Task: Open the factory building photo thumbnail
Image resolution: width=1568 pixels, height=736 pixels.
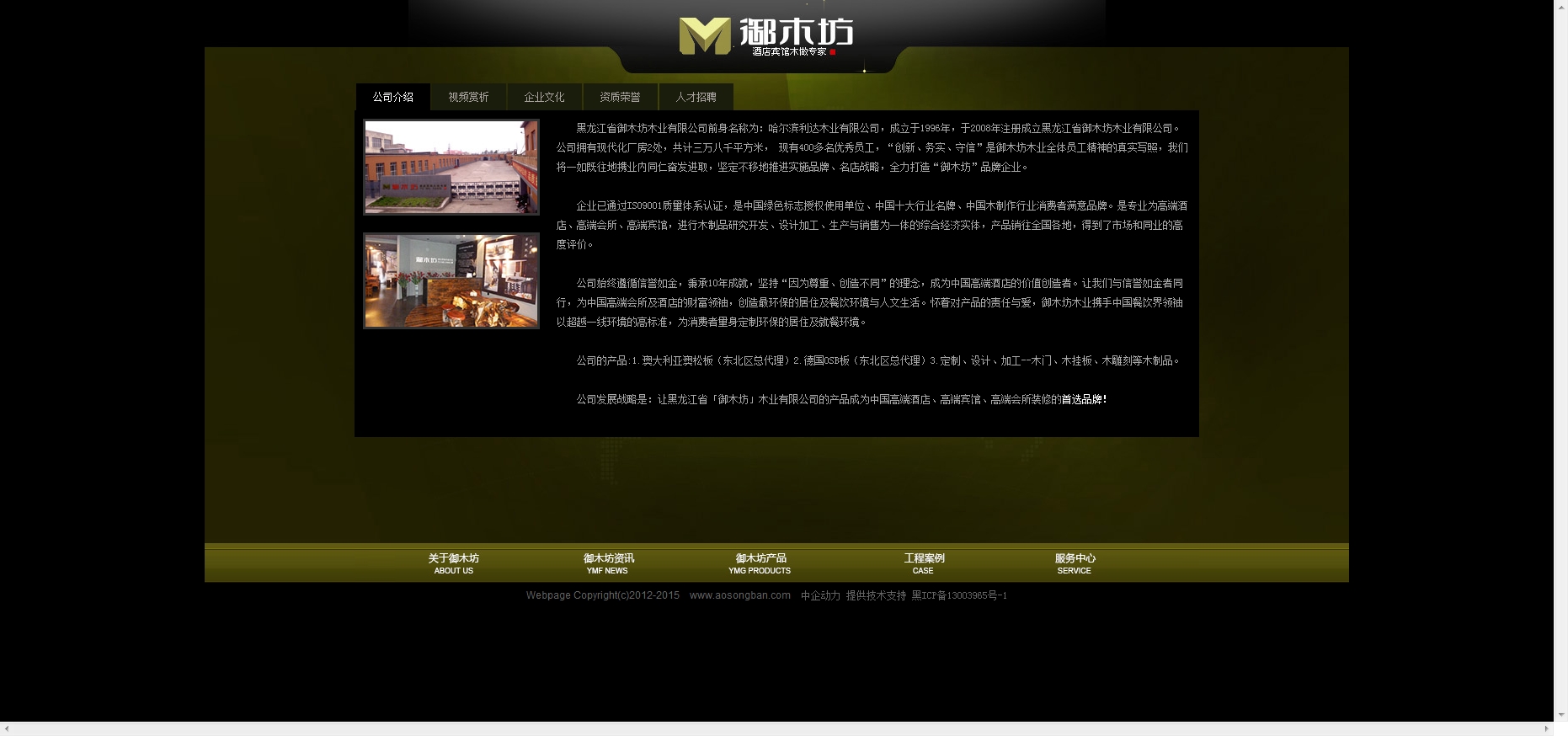Action: [x=451, y=167]
